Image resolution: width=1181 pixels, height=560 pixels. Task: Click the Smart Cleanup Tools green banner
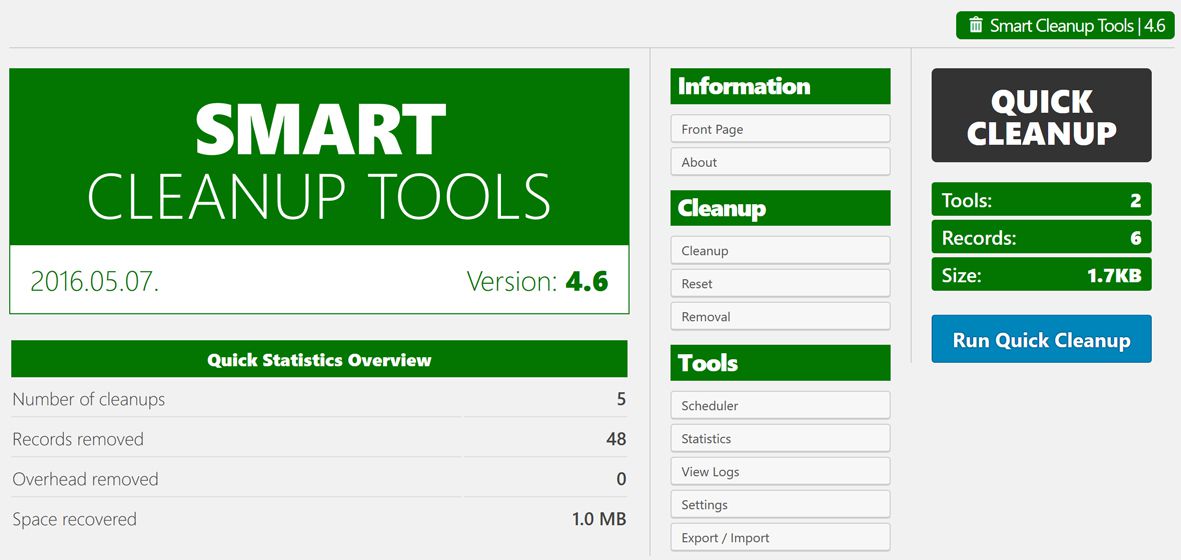[319, 157]
